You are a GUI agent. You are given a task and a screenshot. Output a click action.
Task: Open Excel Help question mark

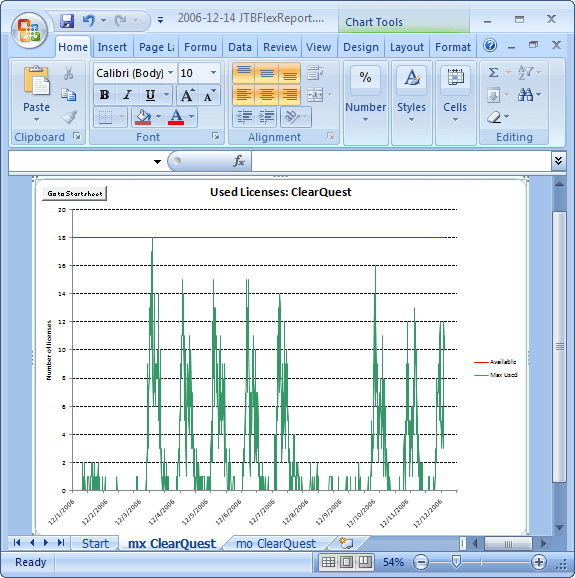point(490,46)
